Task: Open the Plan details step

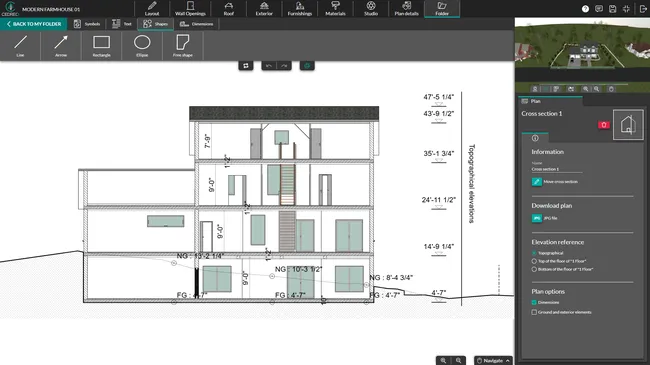Action: pyautogui.click(x=407, y=9)
